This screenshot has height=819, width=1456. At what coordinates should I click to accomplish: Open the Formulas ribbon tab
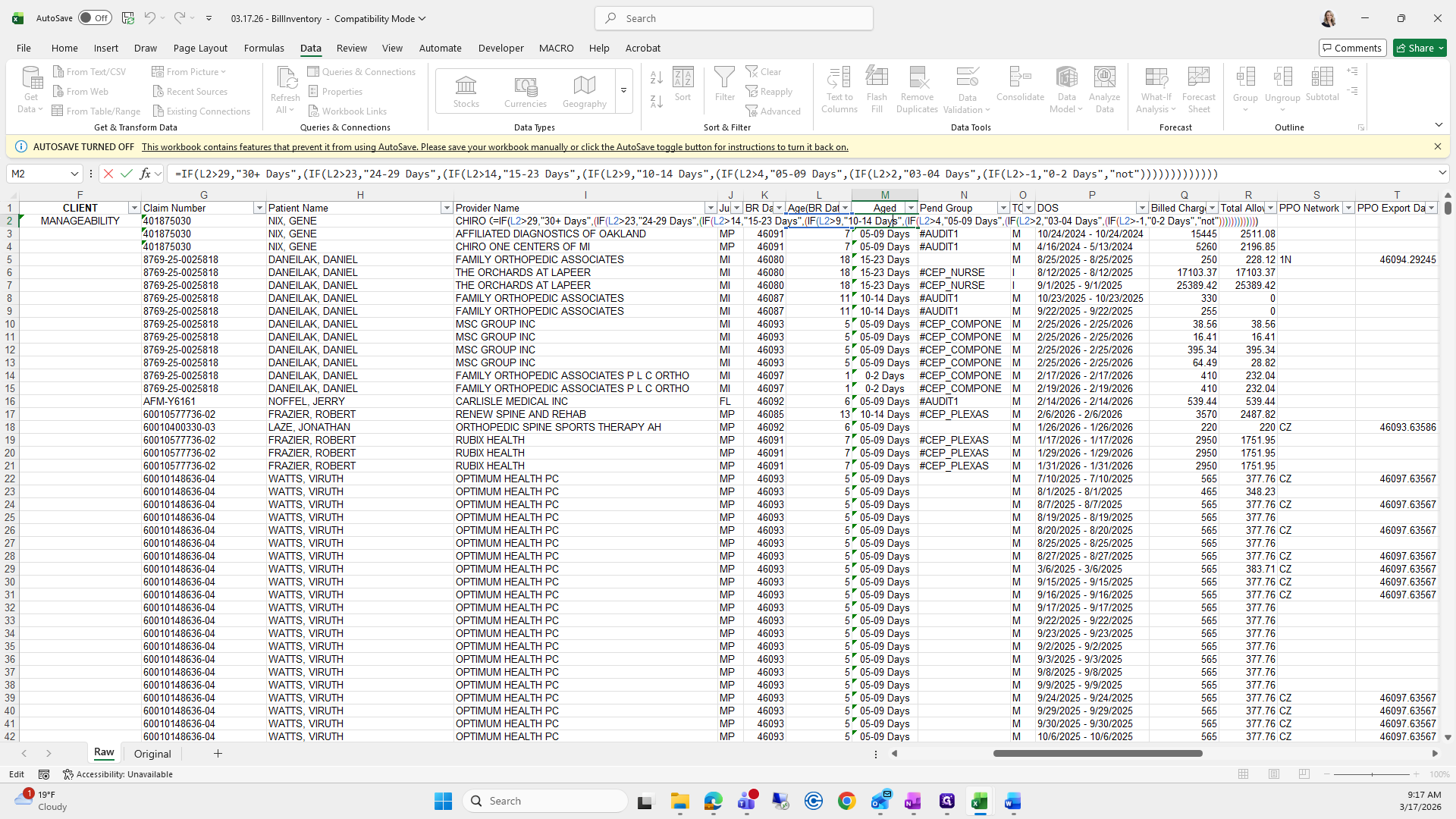pyautogui.click(x=264, y=48)
